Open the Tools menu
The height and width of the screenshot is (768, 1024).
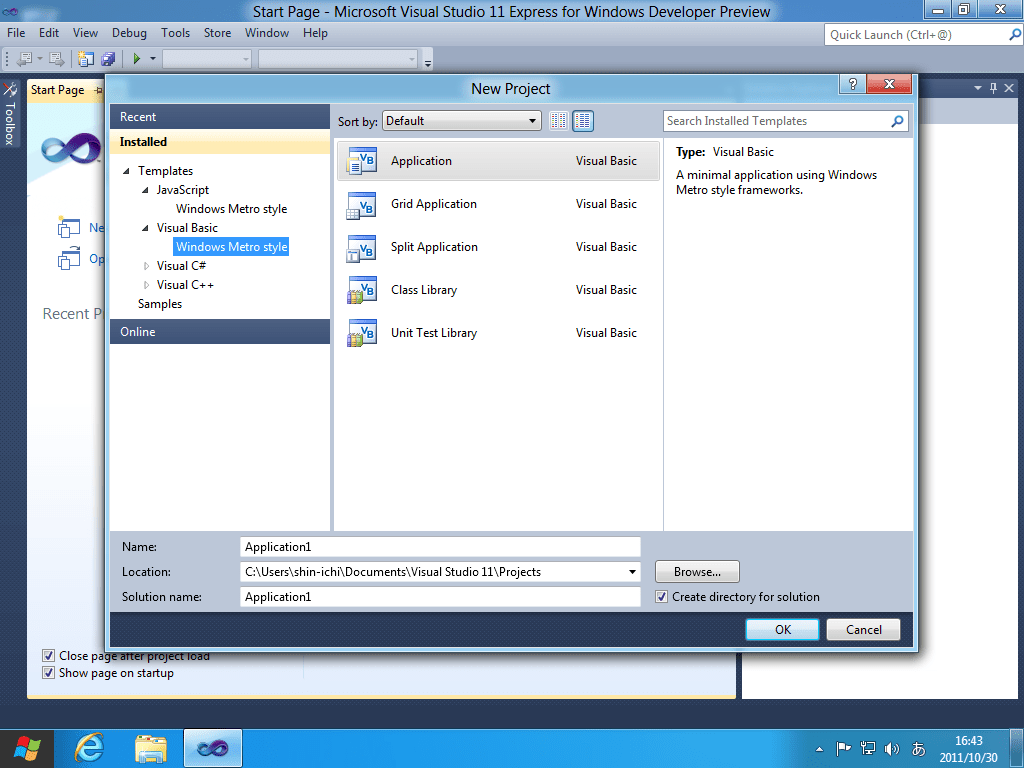tap(176, 33)
